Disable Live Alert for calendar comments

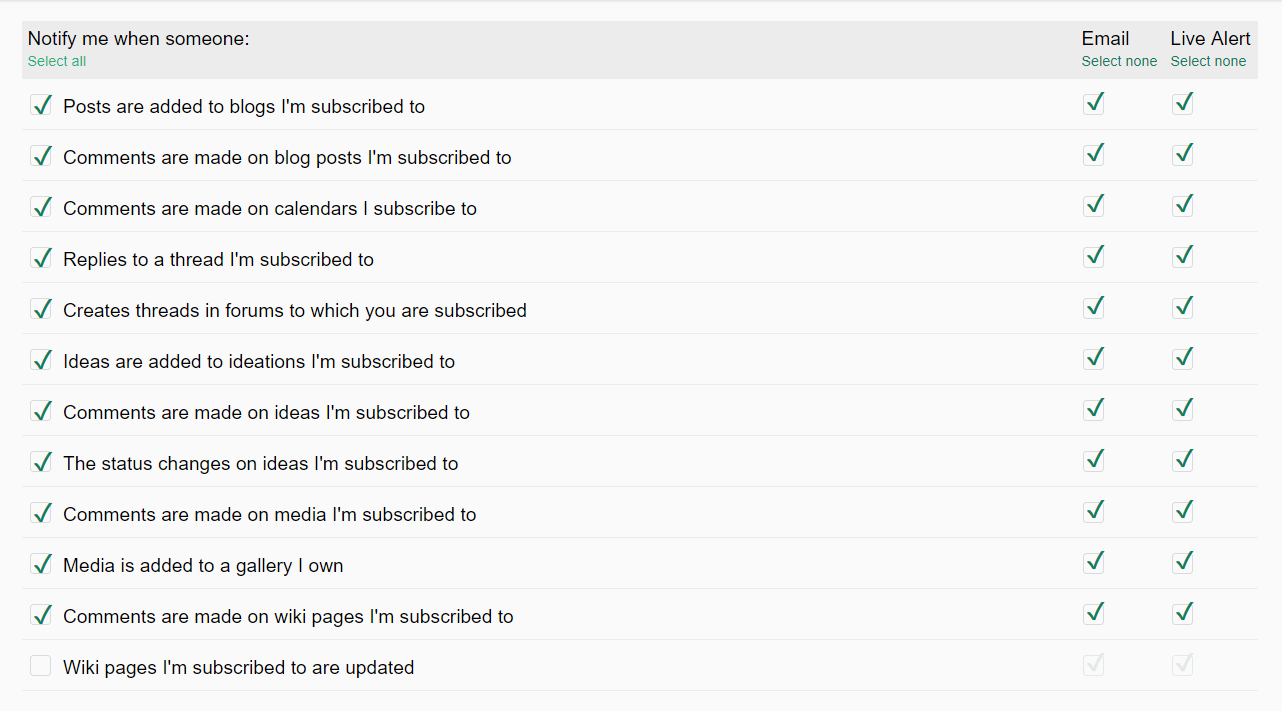[x=1183, y=205]
